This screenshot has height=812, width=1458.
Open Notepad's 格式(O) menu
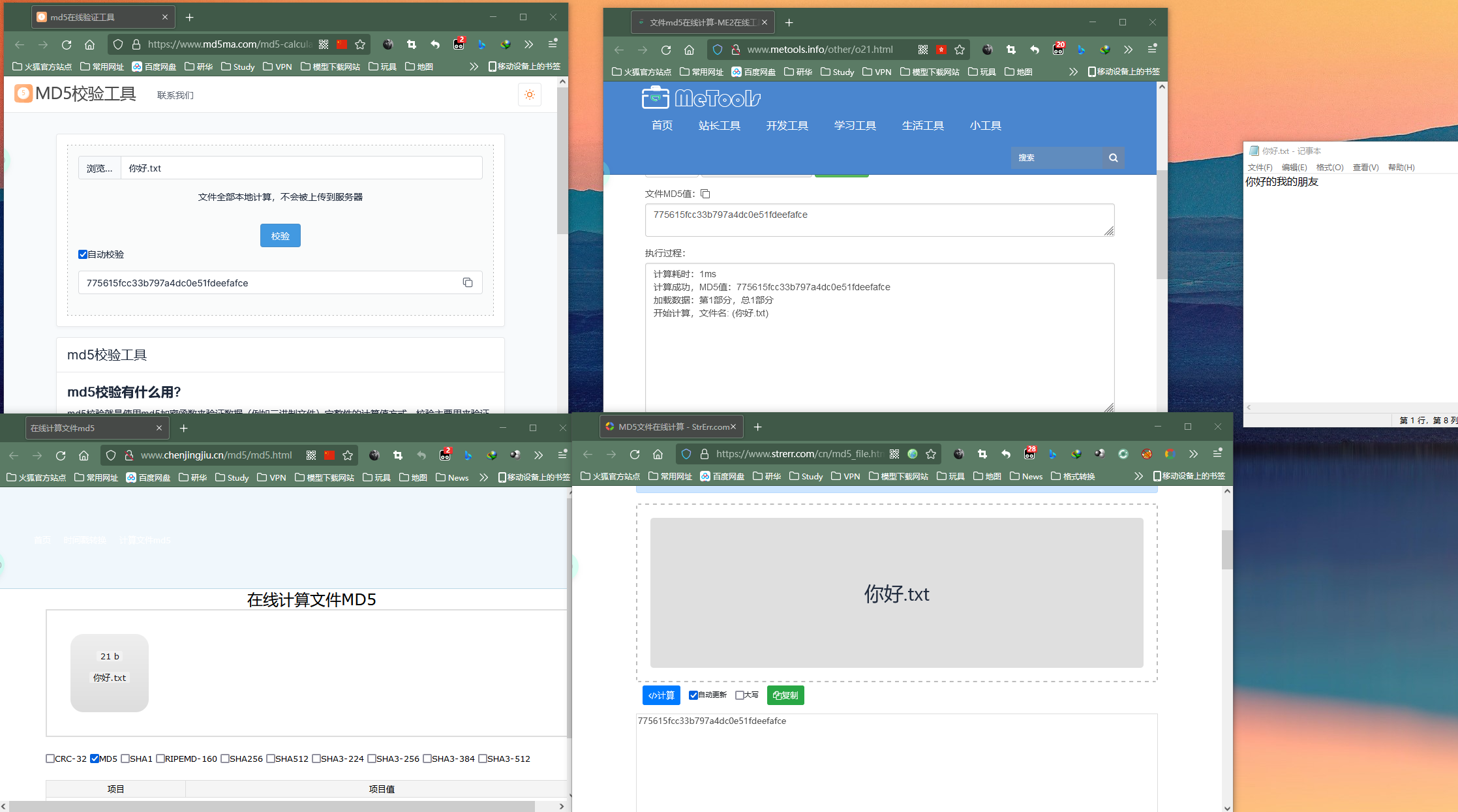pyautogui.click(x=1329, y=168)
